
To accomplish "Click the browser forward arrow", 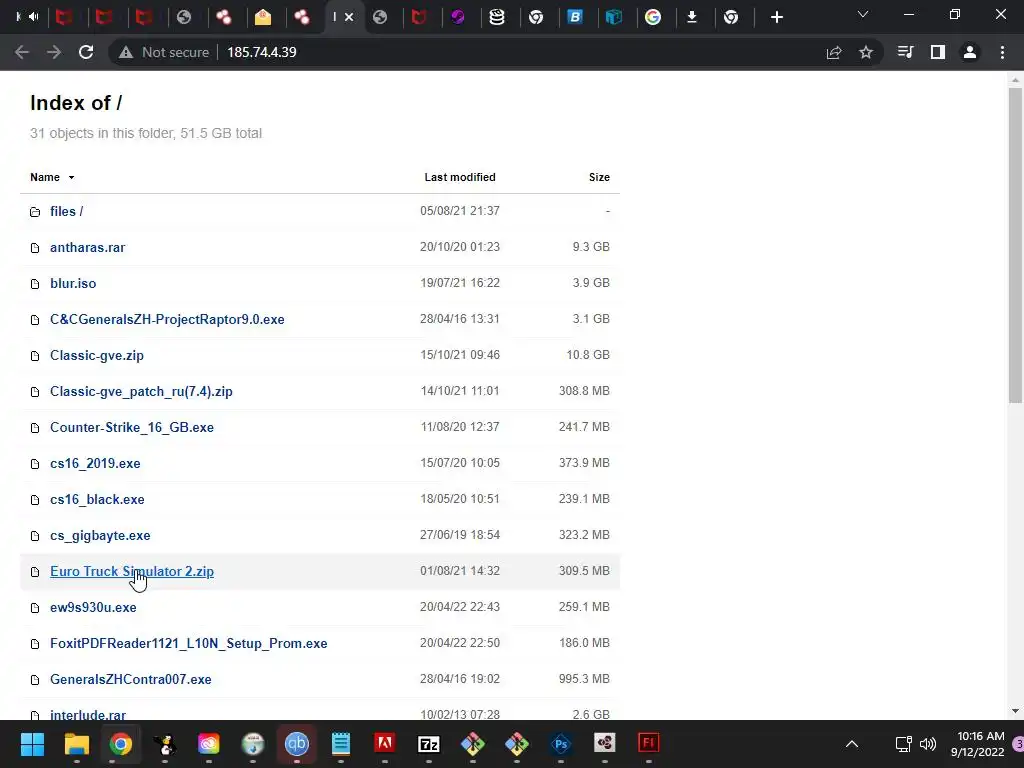I will pos(54,52).
